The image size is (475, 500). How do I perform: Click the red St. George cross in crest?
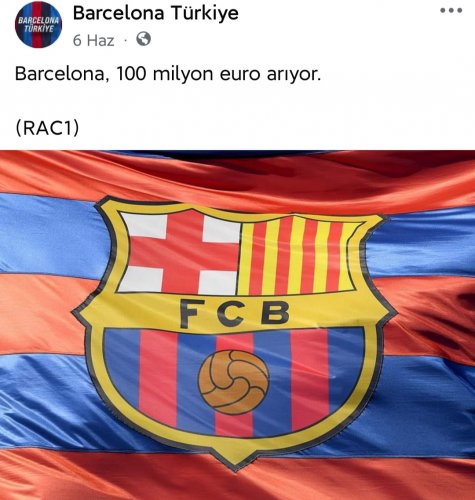click(x=180, y=253)
